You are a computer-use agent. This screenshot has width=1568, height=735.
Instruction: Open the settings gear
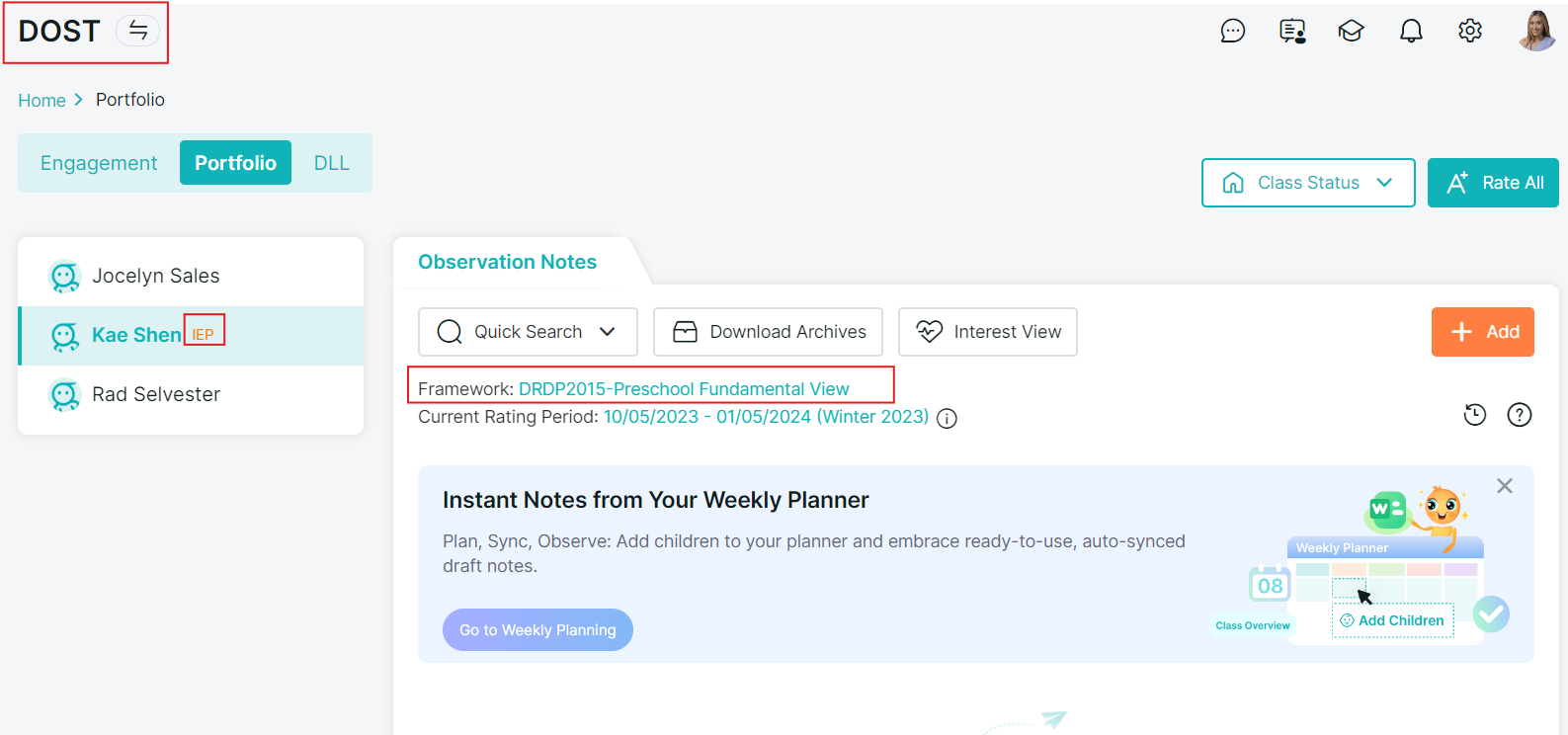(x=1470, y=32)
